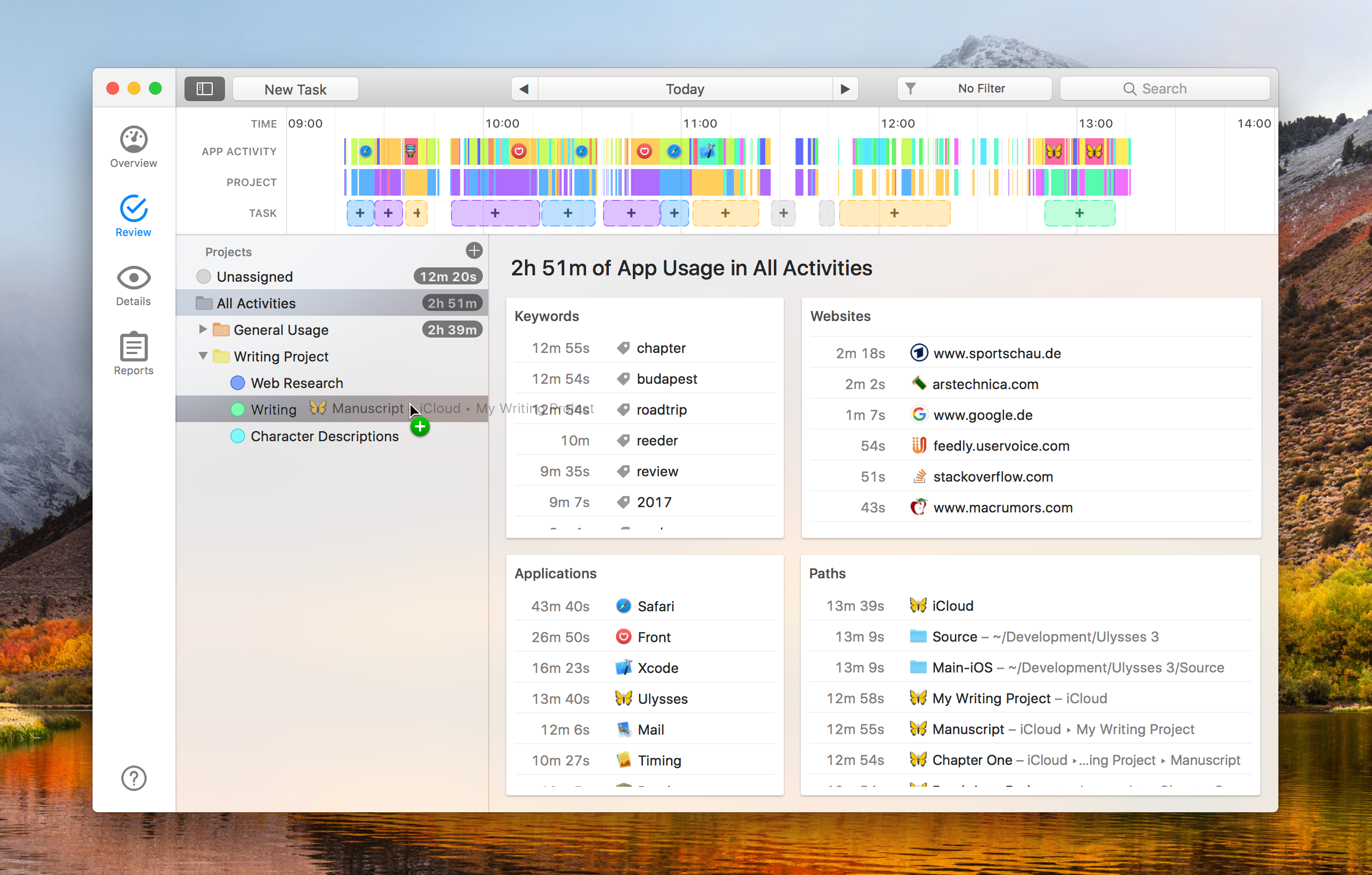This screenshot has width=1372, height=875.
Task: Click the Timing app icon in Applications
Action: point(623,760)
